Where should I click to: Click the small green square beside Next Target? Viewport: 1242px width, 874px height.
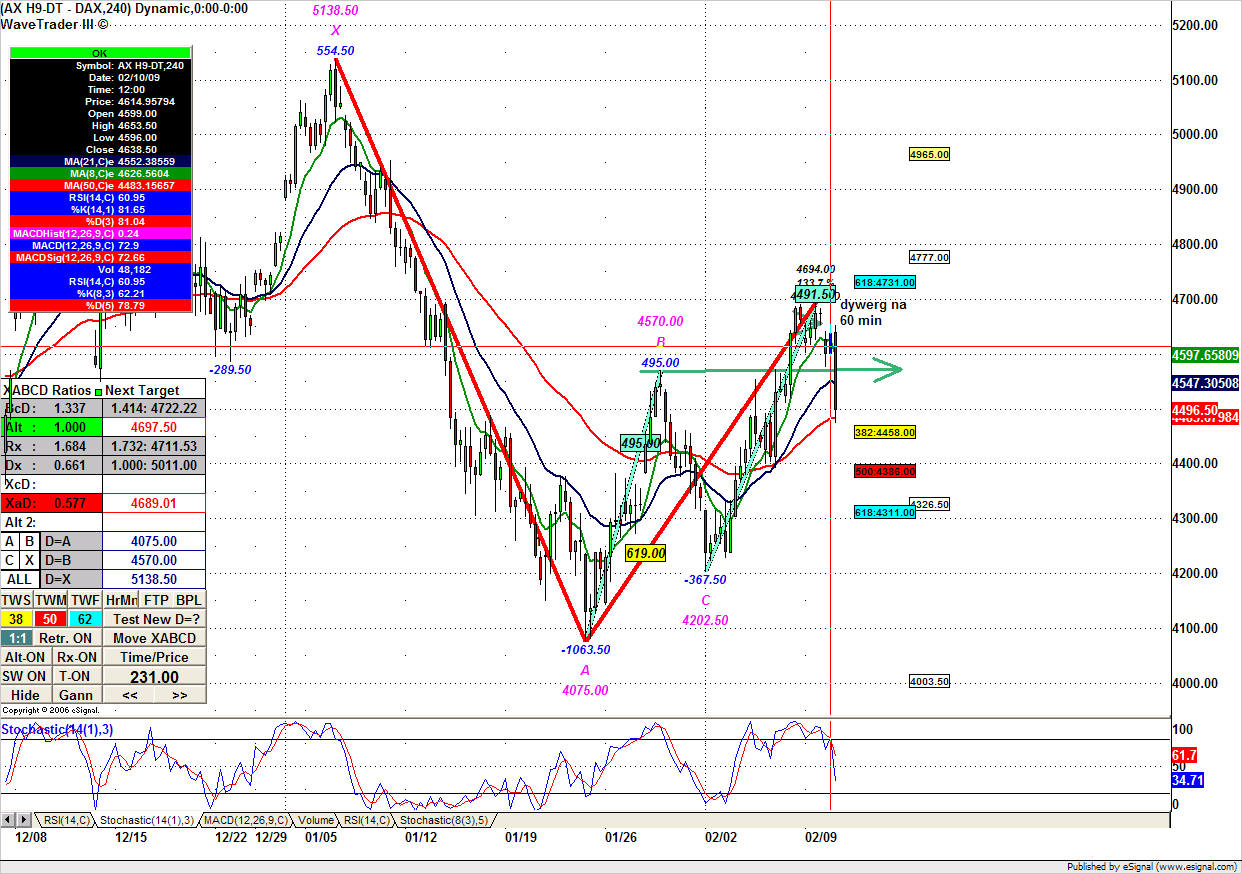[x=98, y=391]
